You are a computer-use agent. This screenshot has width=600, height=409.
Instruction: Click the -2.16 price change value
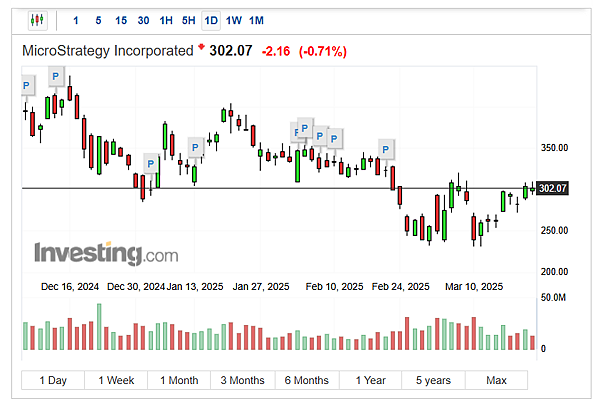276,51
